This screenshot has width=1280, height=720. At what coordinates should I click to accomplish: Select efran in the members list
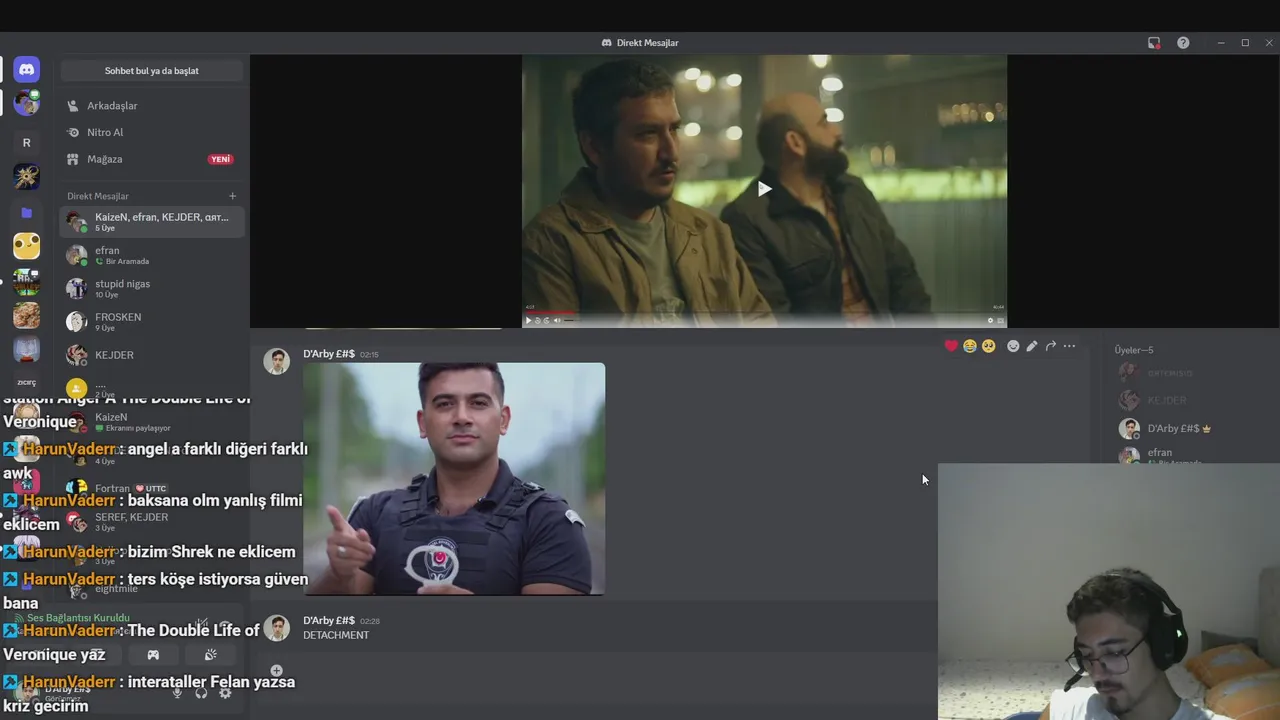point(1180,455)
